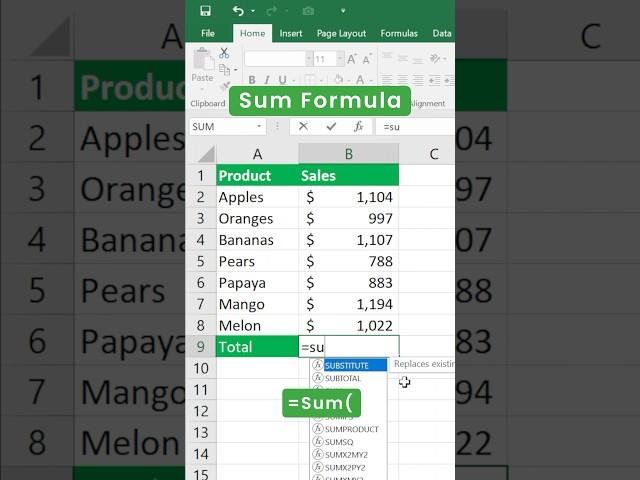Choose SUMPRODUCT from the autocomplete list
Image resolution: width=640 pixels, height=480 pixels.
(x=351, y=429)
